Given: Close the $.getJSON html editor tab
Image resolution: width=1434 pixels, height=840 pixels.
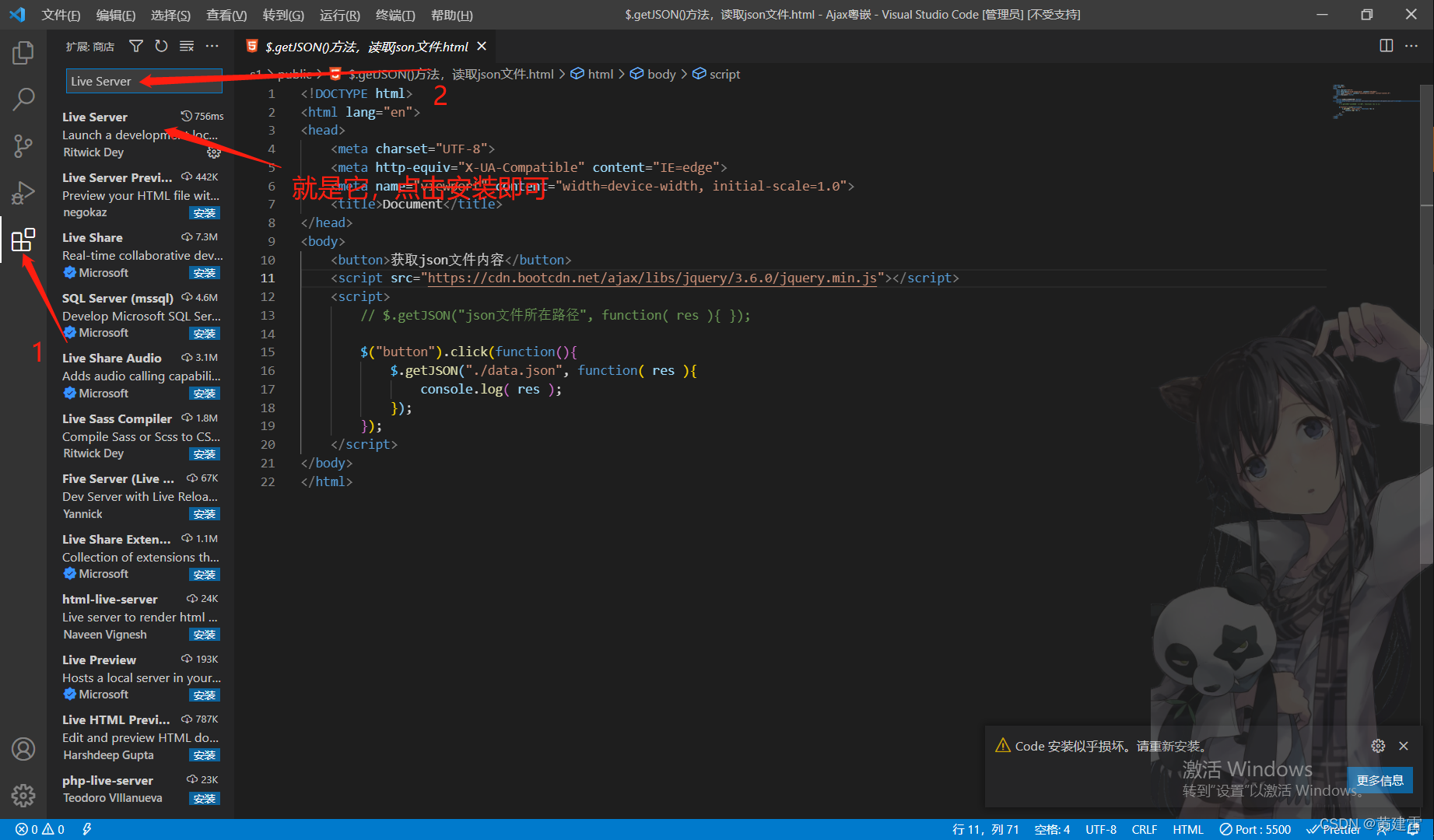Looking at the screenshot, I should [x=482, y=47].
